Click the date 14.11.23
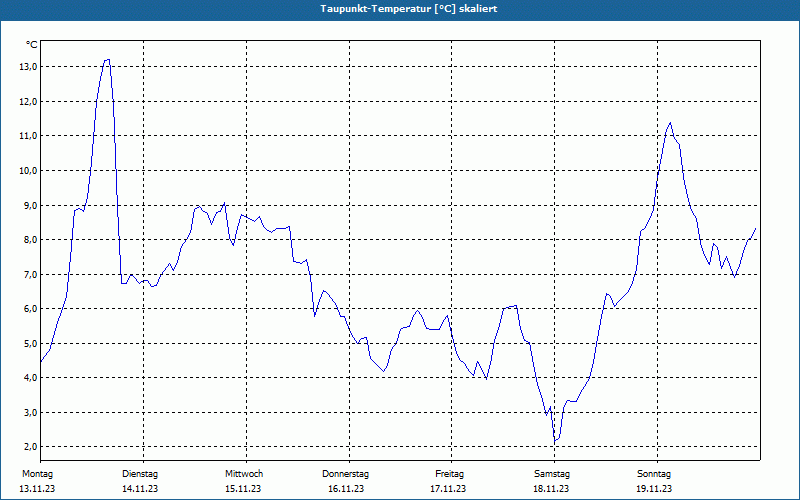 (x=140, y=489)
